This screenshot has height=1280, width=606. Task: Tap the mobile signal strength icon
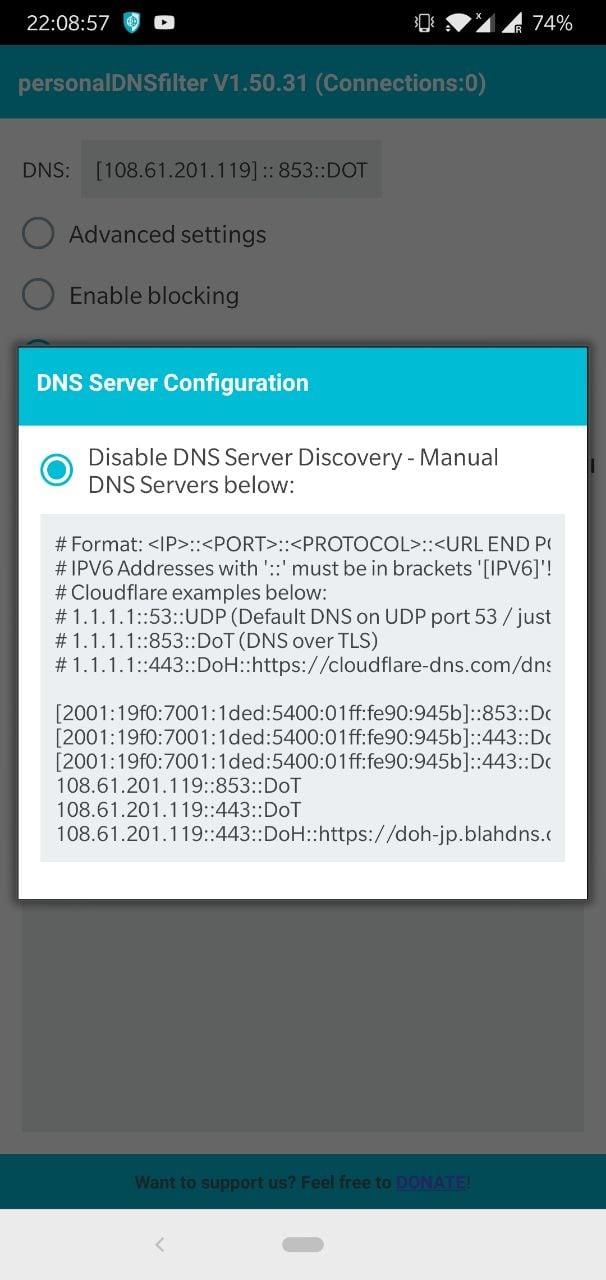coord(510,22)
